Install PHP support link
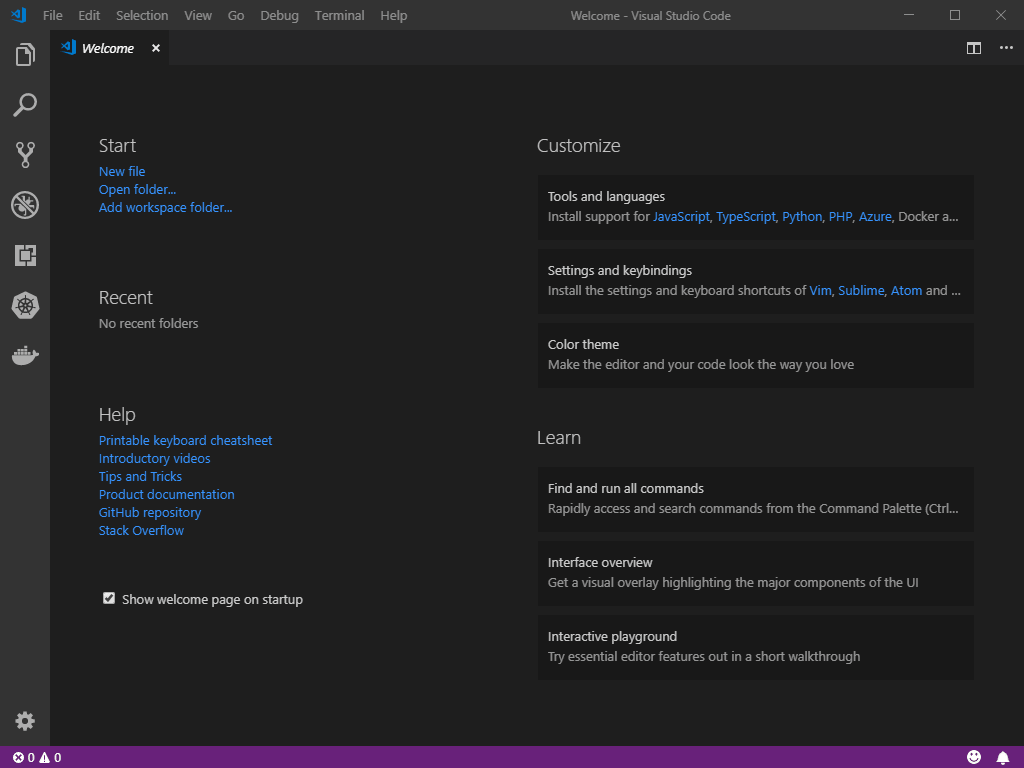 point(840,217)
